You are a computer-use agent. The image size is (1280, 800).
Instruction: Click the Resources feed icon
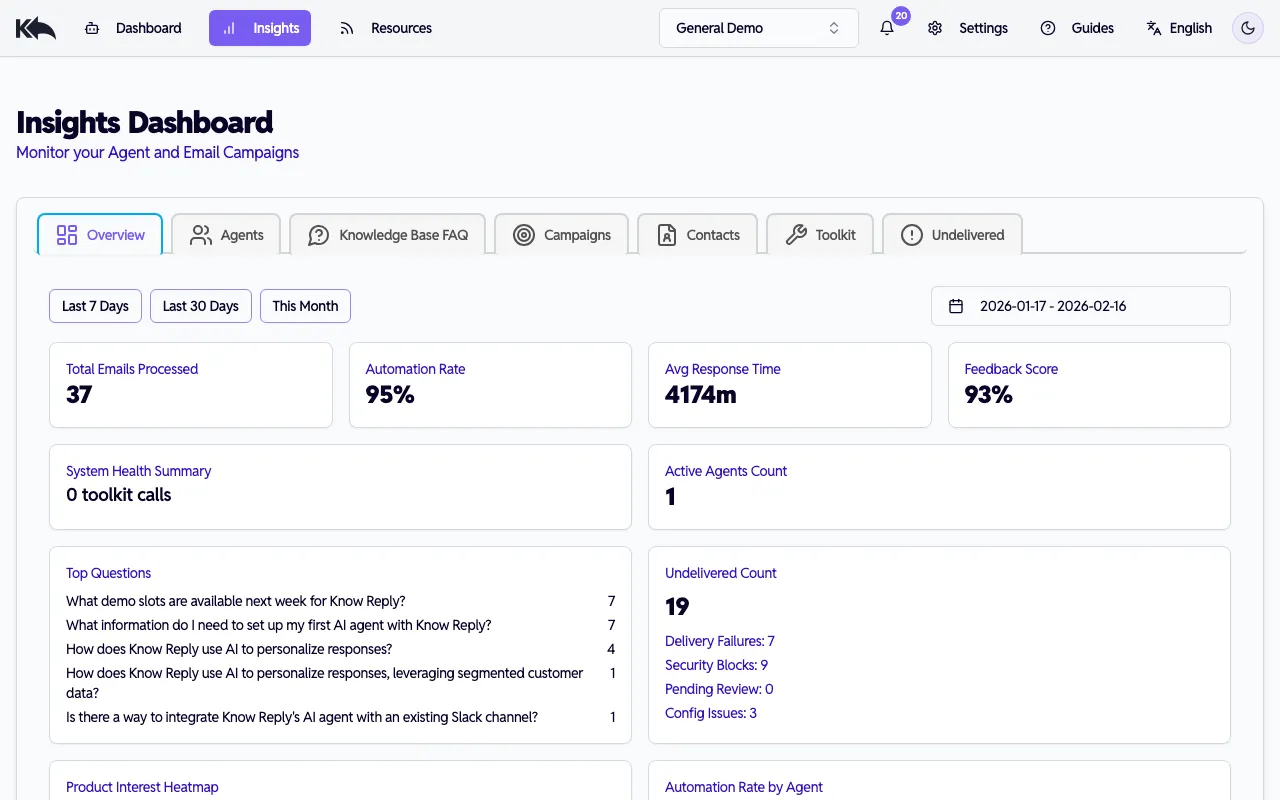coord(347,28)
